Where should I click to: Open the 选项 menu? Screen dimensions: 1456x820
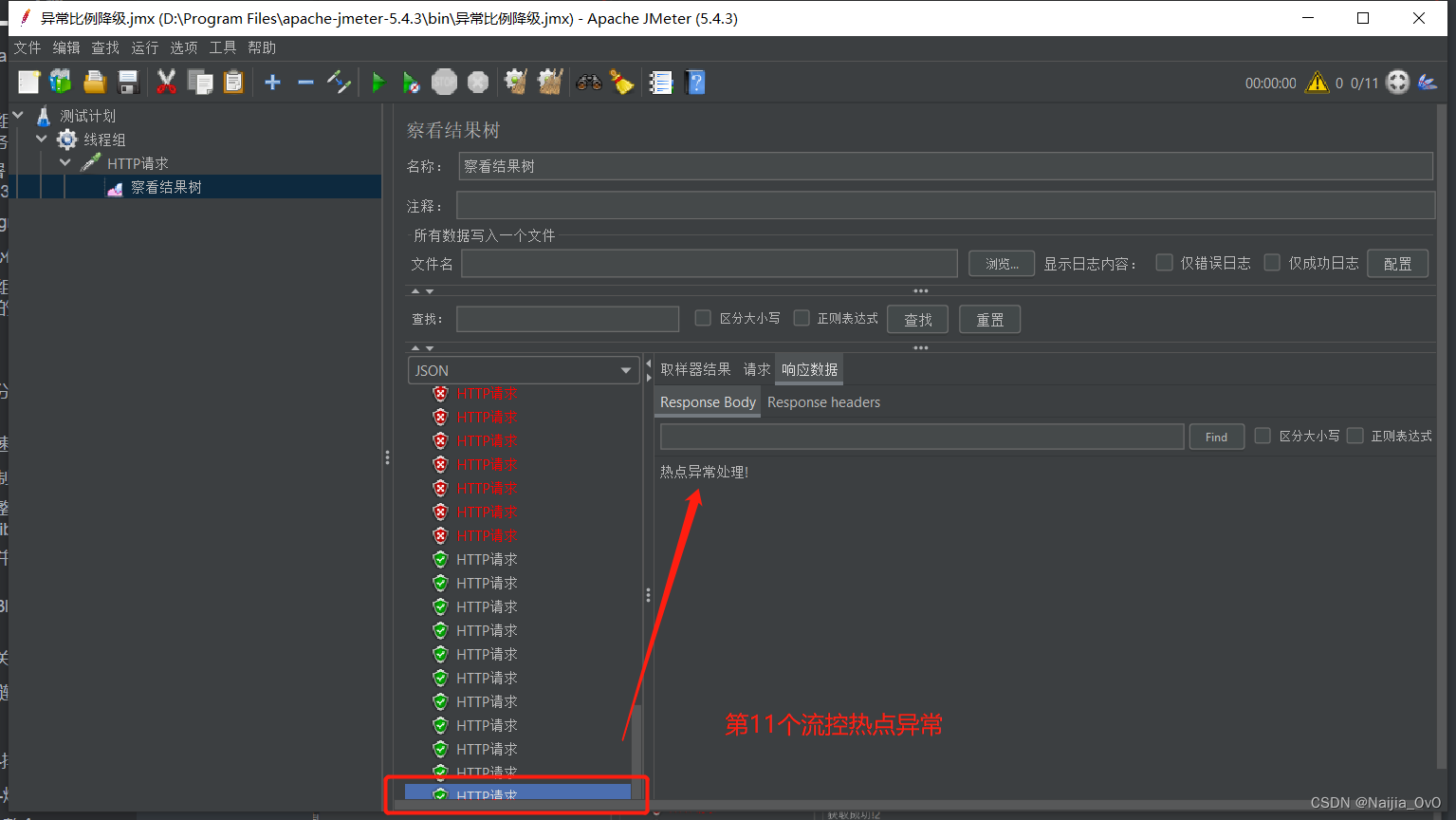[x=184, y=47]
